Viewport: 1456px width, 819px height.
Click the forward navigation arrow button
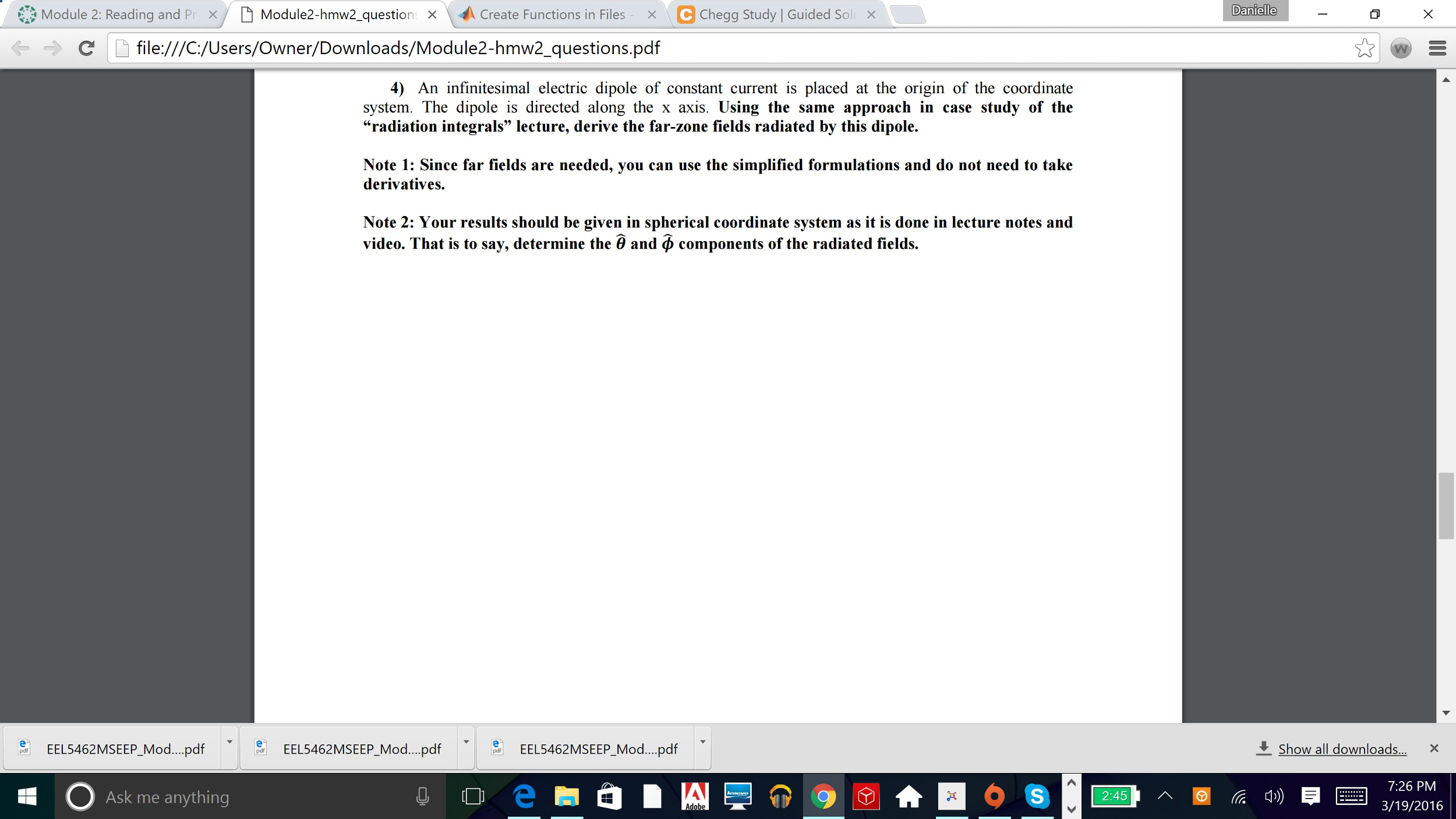pyautogui.click(x=51, y=48)
